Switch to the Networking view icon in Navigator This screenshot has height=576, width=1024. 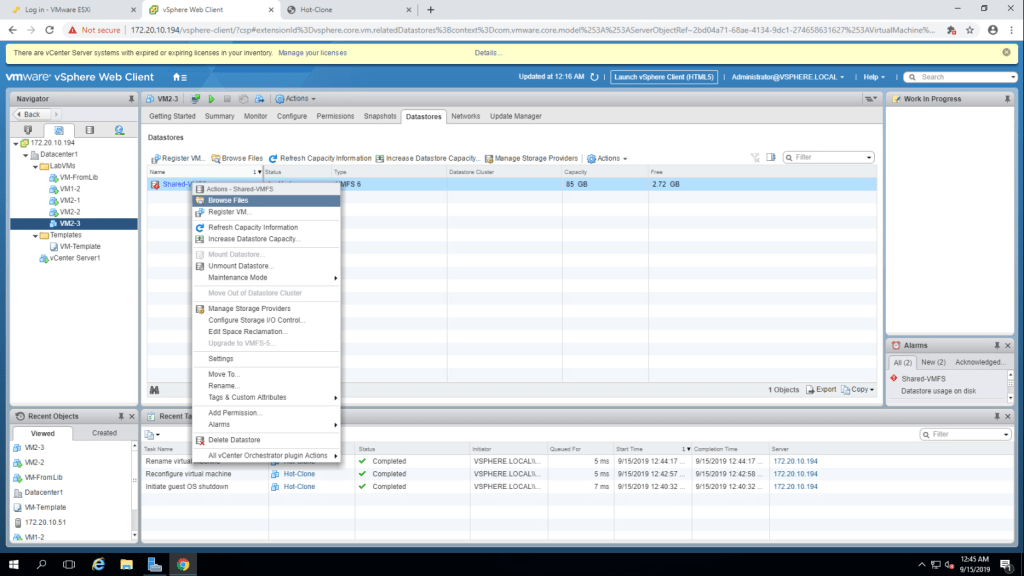click(x=120, y=130)
